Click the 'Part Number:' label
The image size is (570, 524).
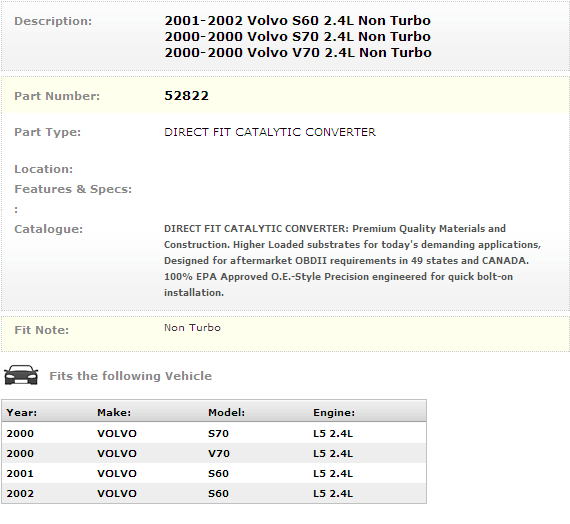pyautogui.click(x=57, y=96)
